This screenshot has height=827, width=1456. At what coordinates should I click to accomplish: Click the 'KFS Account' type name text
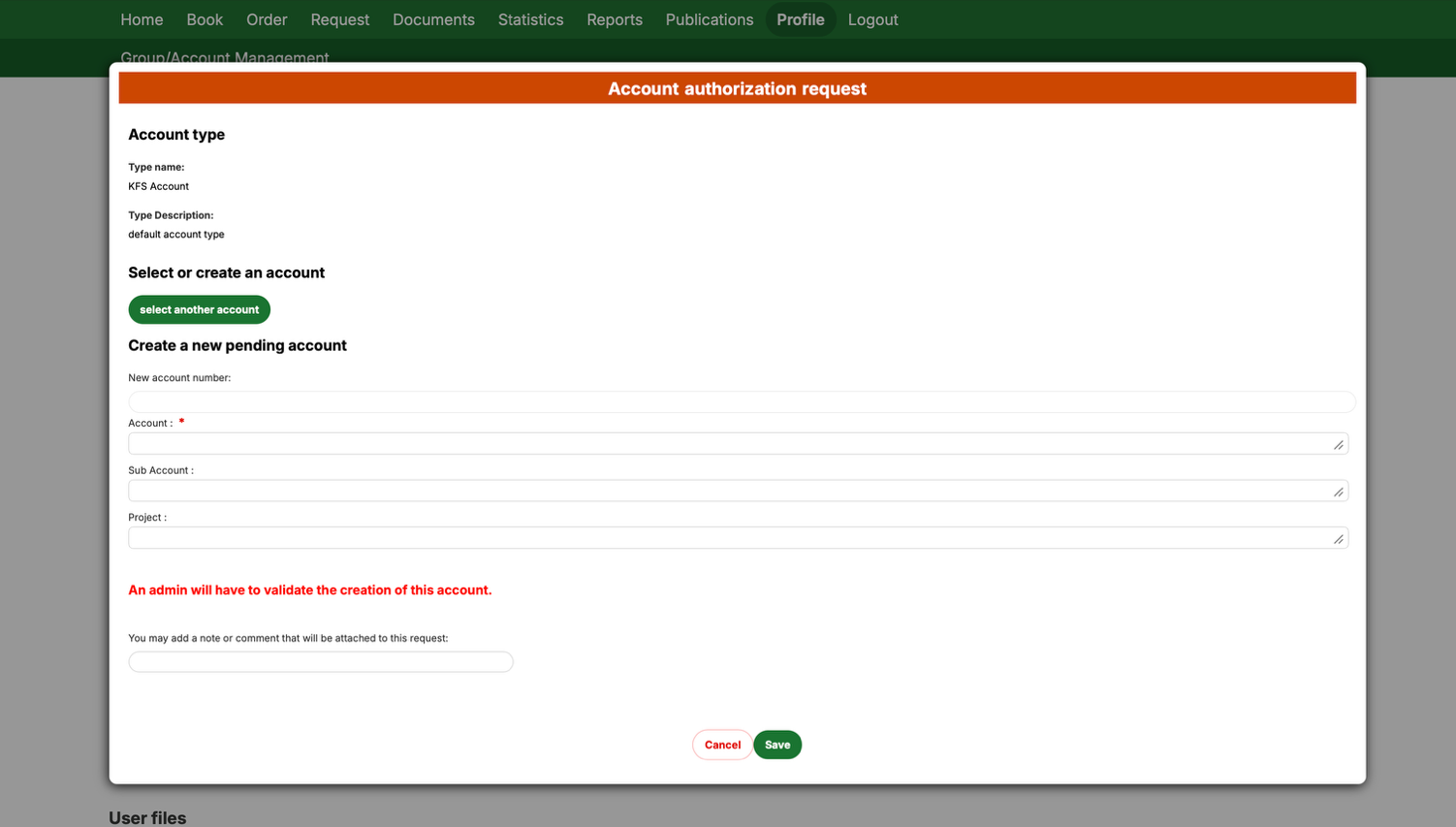point(158,186)
